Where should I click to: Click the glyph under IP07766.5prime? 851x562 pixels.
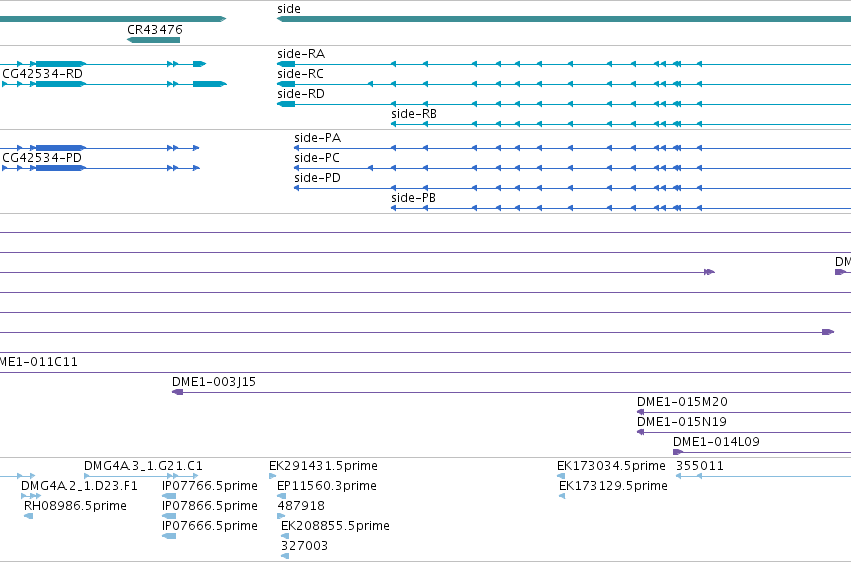click(x=169, y=496)
